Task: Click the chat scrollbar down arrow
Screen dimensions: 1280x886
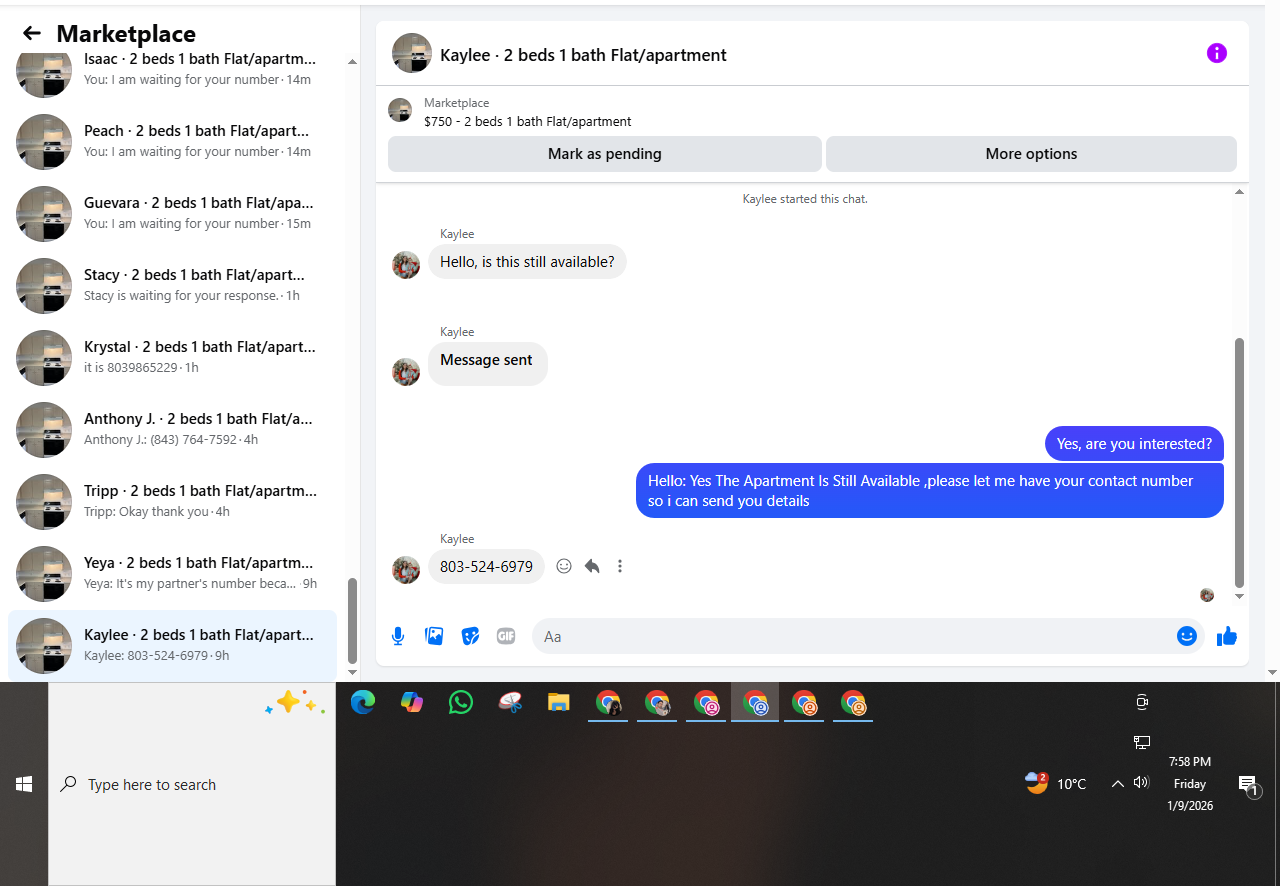Action: pos(1240,596)
